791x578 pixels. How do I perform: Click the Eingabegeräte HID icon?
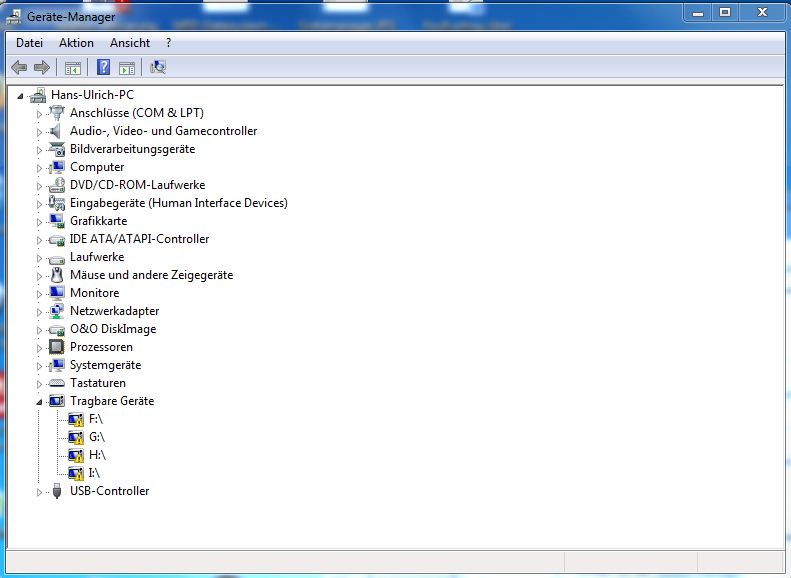point(56,203)
